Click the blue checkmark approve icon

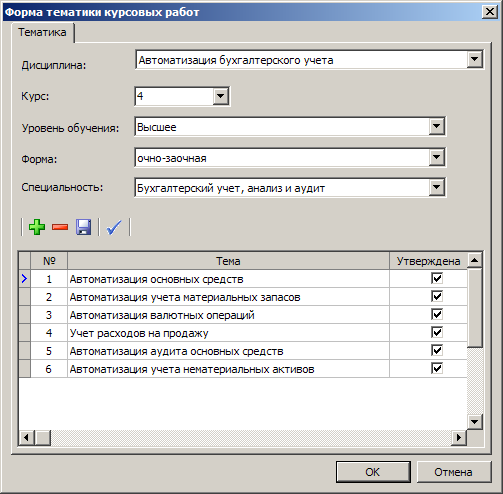pyautogui.click(x=114, y=227)
